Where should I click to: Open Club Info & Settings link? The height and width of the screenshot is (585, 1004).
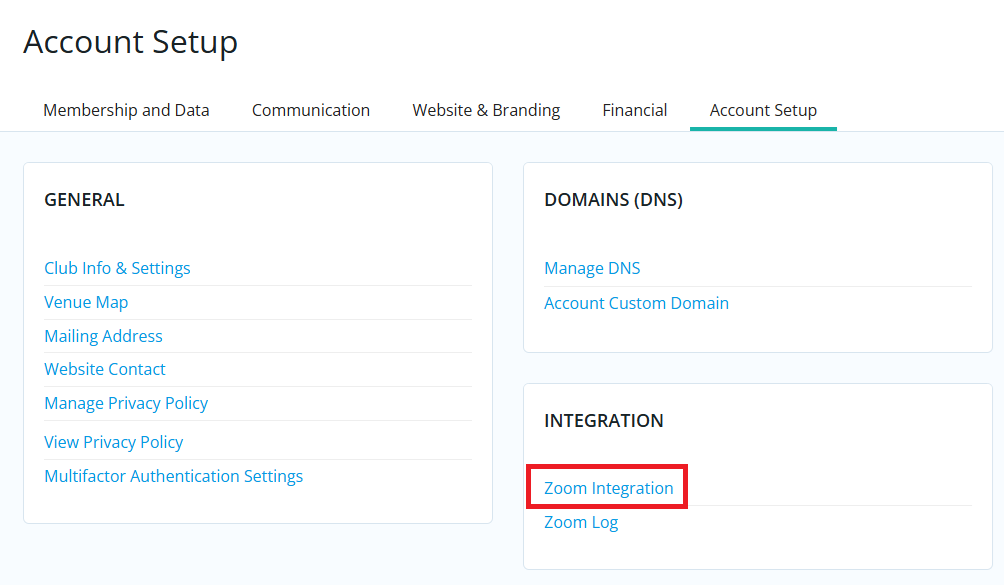tap(117, 268)
